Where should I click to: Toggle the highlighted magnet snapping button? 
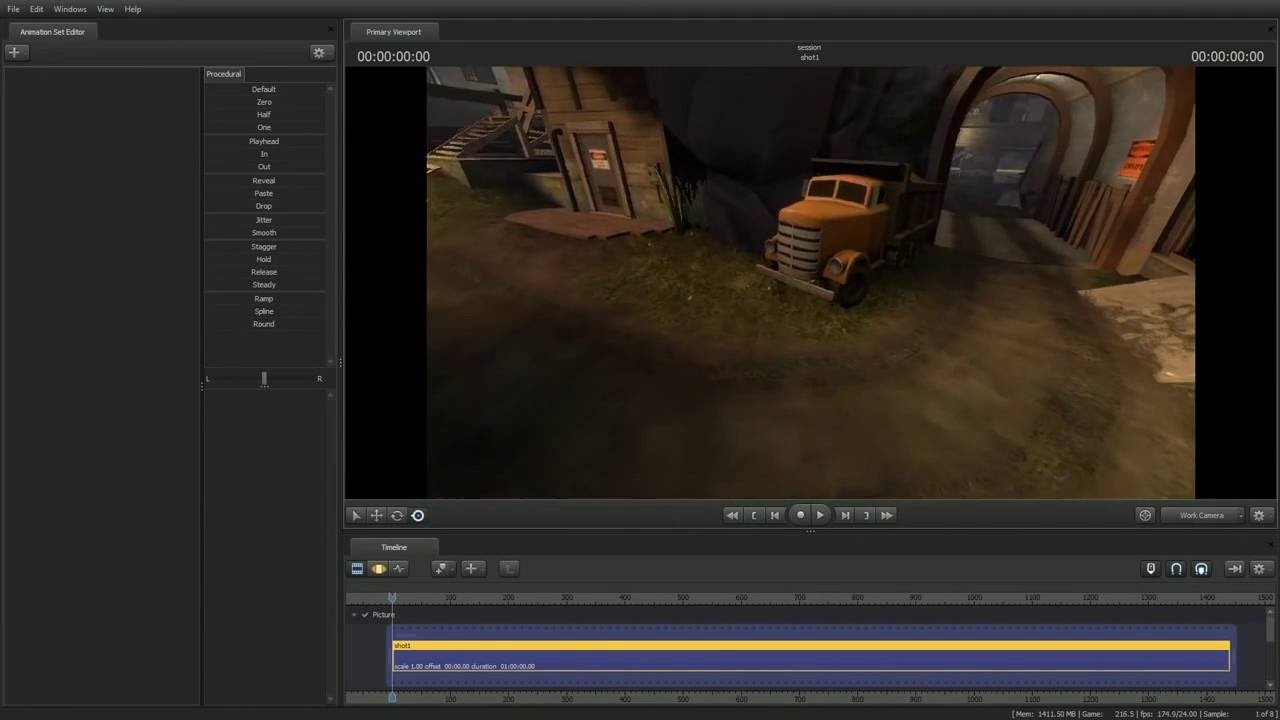(1201, 568)
